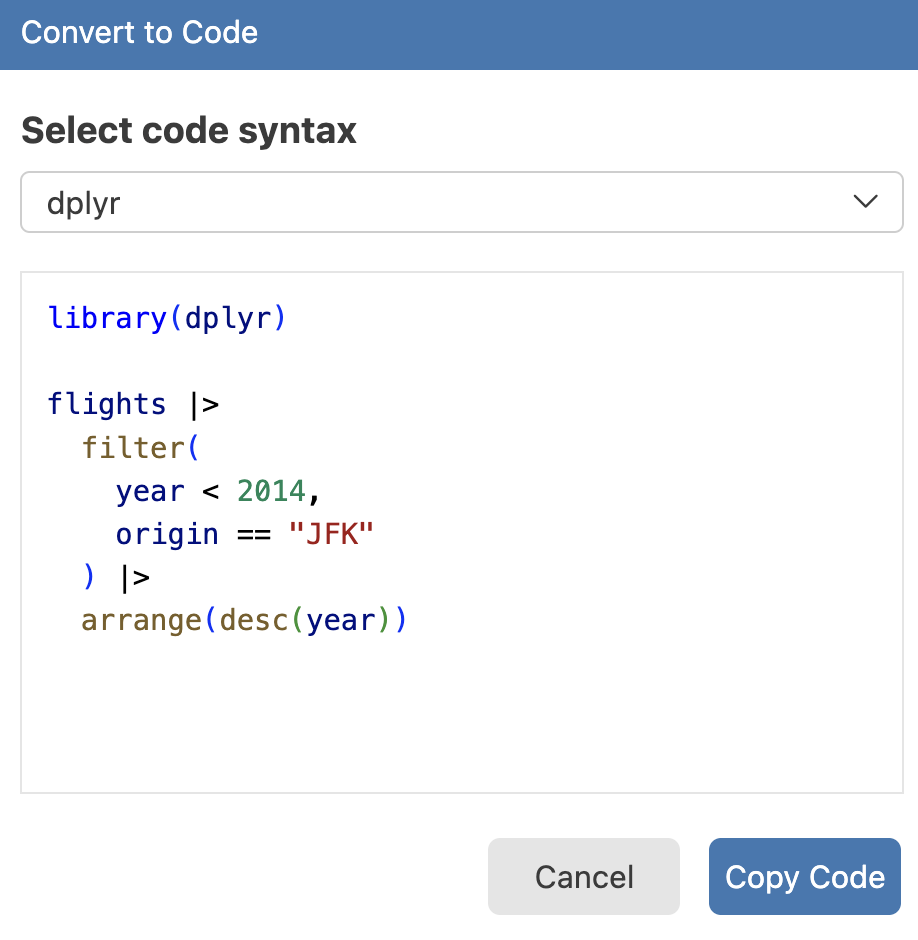Open the code syntax dropdown showing dplyr

coord(461,202)
